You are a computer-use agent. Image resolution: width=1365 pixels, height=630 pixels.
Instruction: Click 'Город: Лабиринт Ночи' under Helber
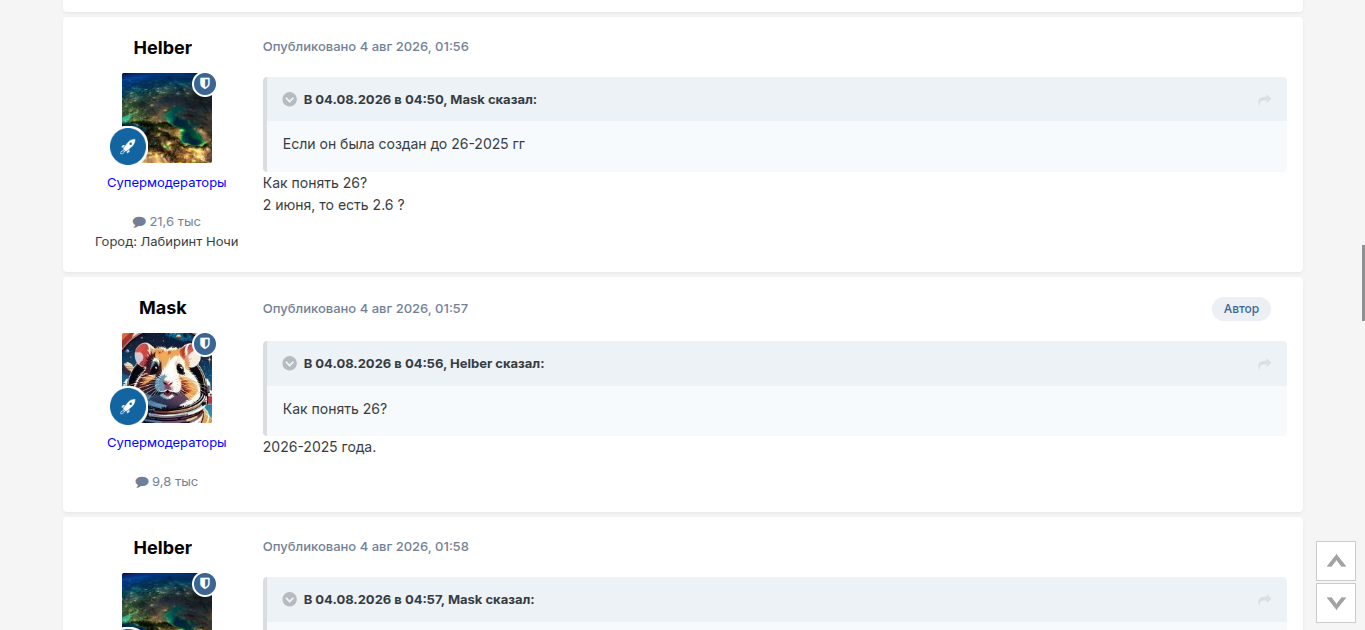pyautogui.click(x=167, y=242)
